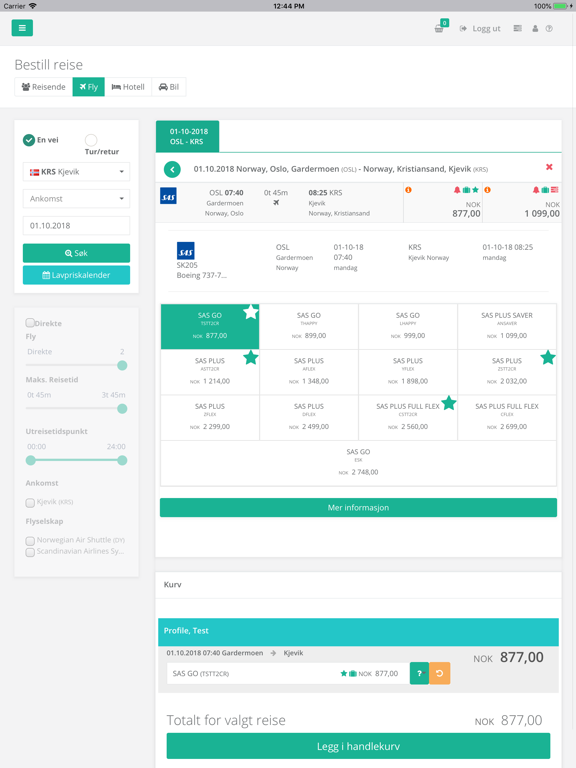Image resolution: width=576 pixels, height=768 pixels.
Task: Select SAS PLUS SAVER 1 099,00 fare
Action: [x=507, y=326]
